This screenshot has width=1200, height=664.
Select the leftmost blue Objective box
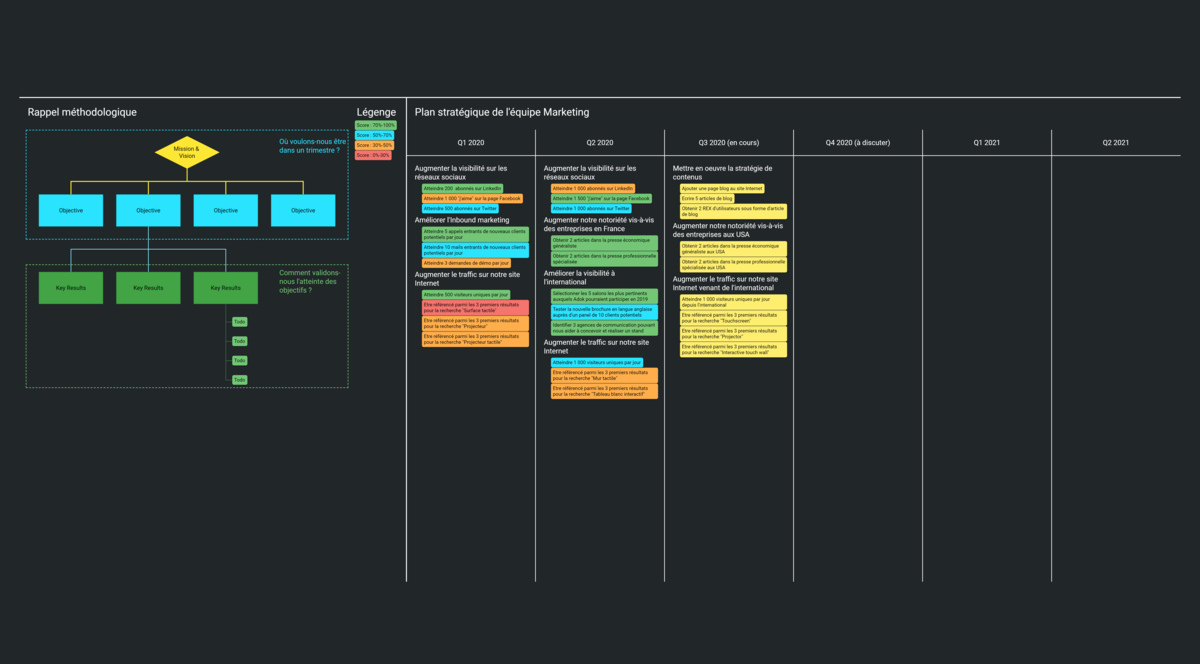click(x=70, y=210)
